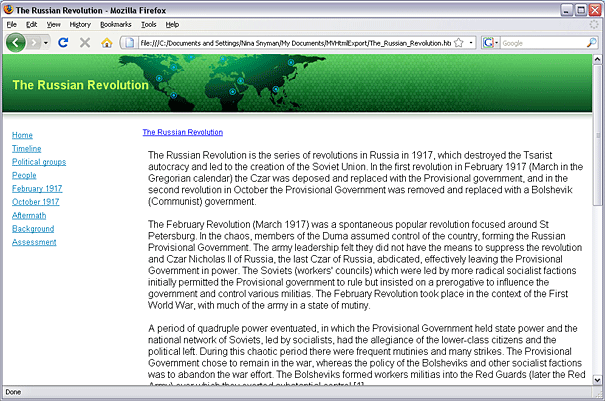Open the Google search engine selector
Screen dimensions: 605x401
(x=490, y=43)
